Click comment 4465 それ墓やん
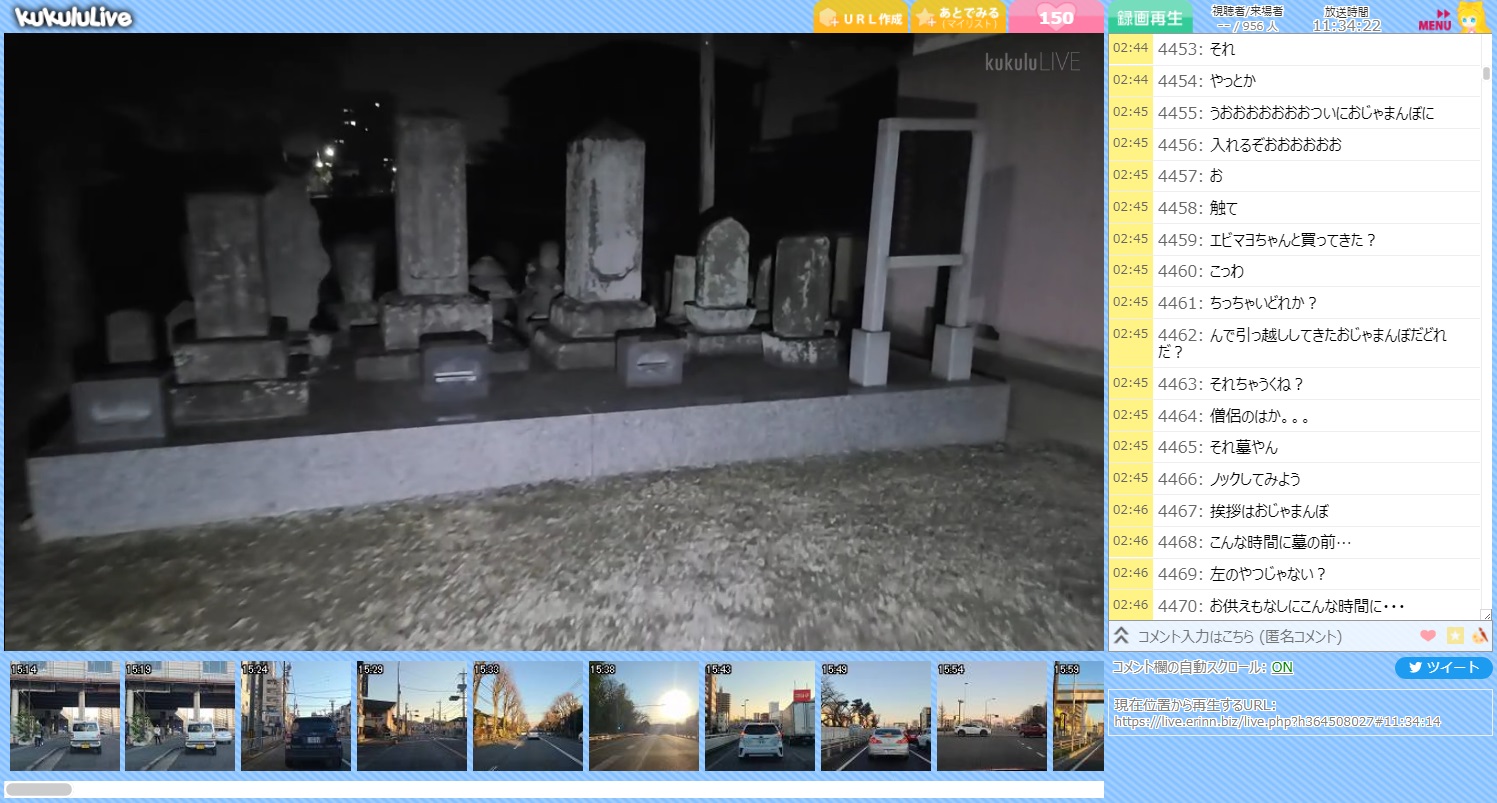Viewport: 1497px width, 803px height. [1243, 447]
